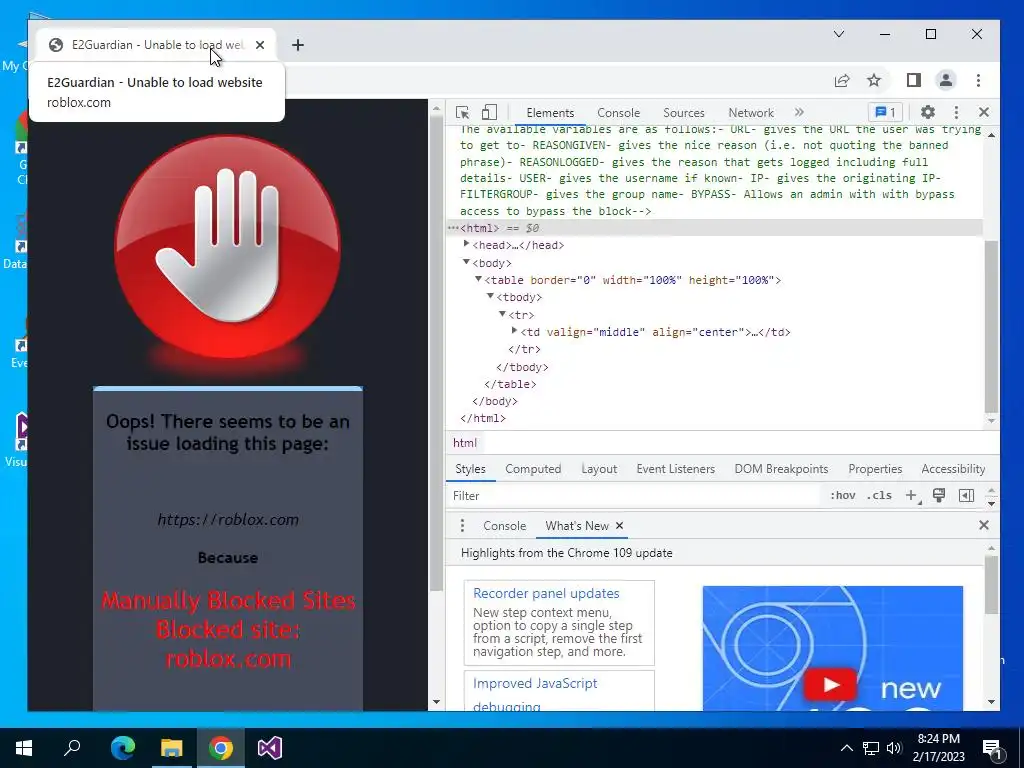Show hidden system tray icons
This screenshot has width=1024, height=768.
click(x=846, y=748)
